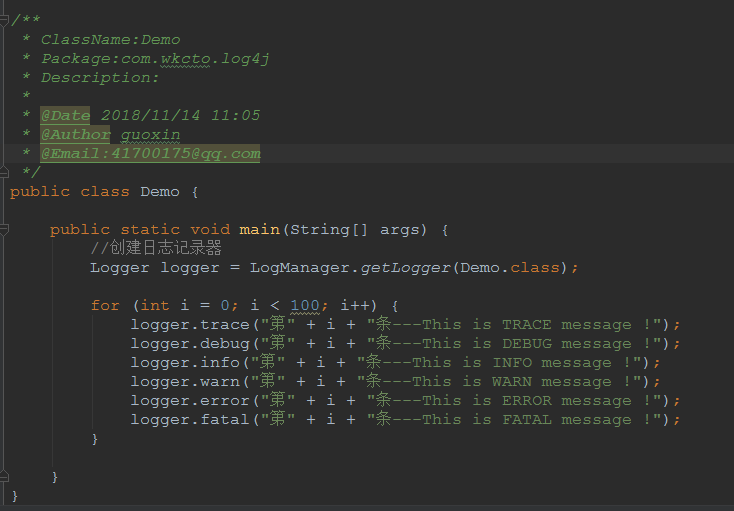The image size is (734, 511).
Task: Click the text "ClassName:Demo" in the comment
Action: [110, 39]
